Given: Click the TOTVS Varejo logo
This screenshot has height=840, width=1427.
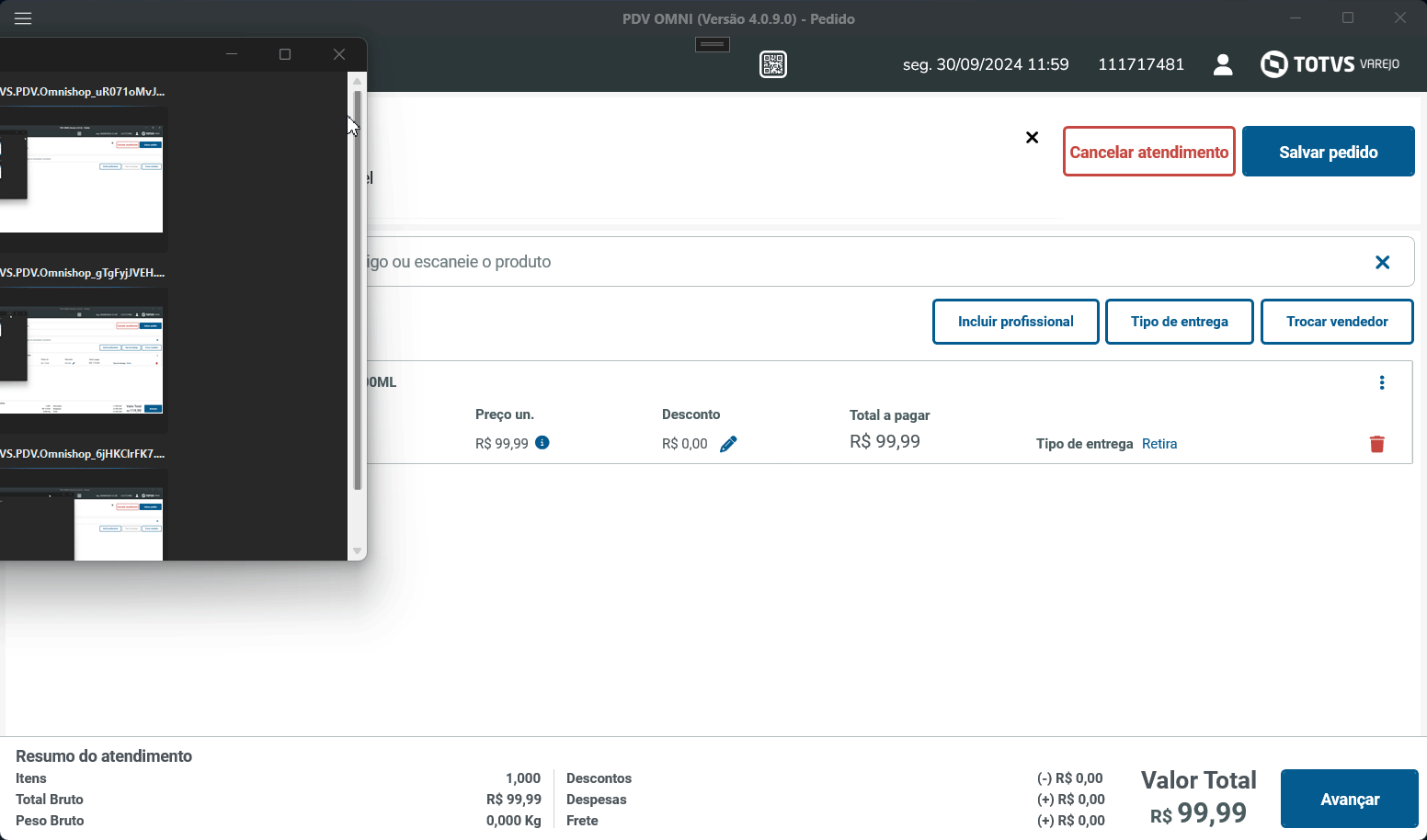Looking at the screenshot, I should (x=1330, y=64).
